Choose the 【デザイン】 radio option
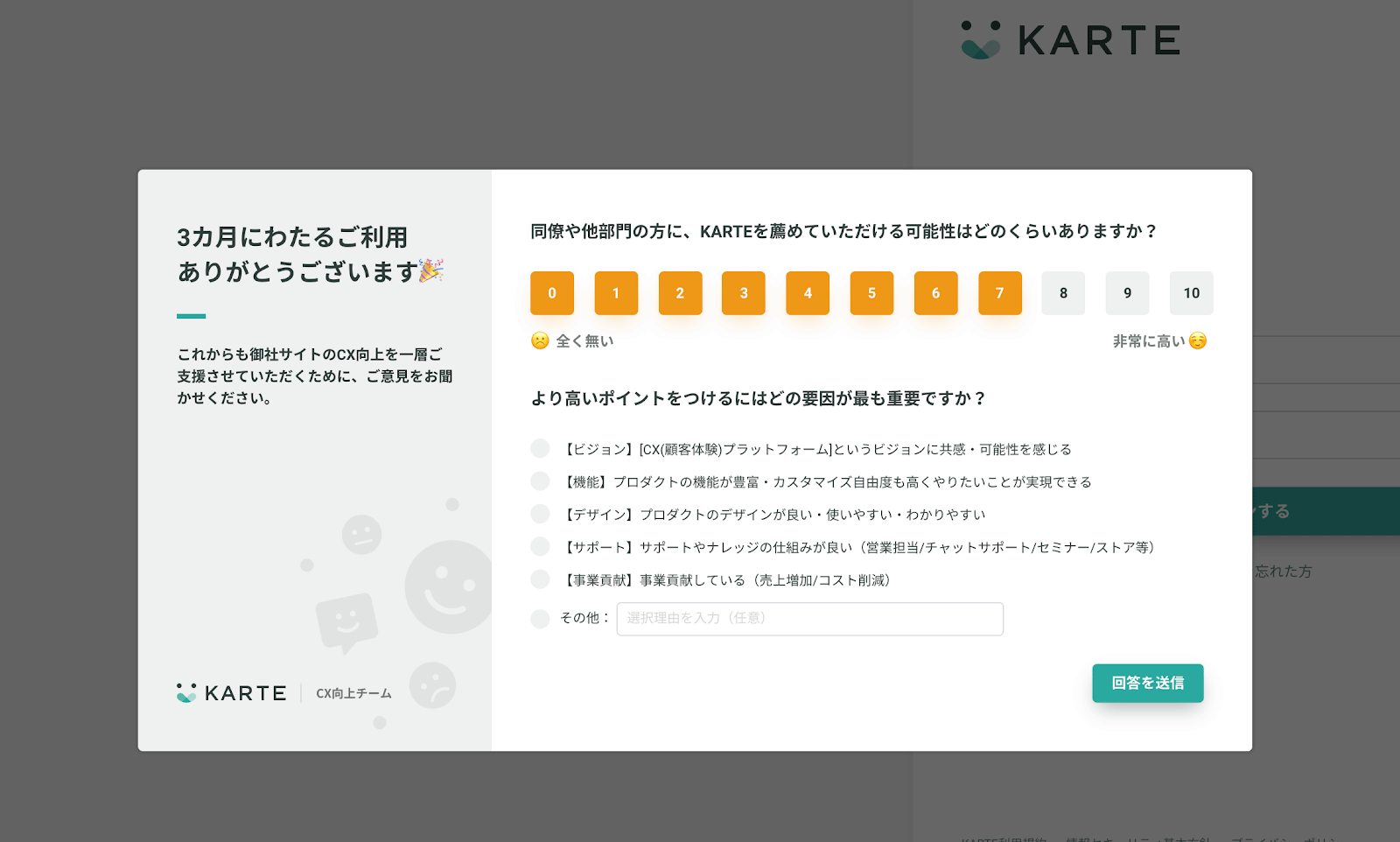Screen dimensions: 1400x842 541,514
